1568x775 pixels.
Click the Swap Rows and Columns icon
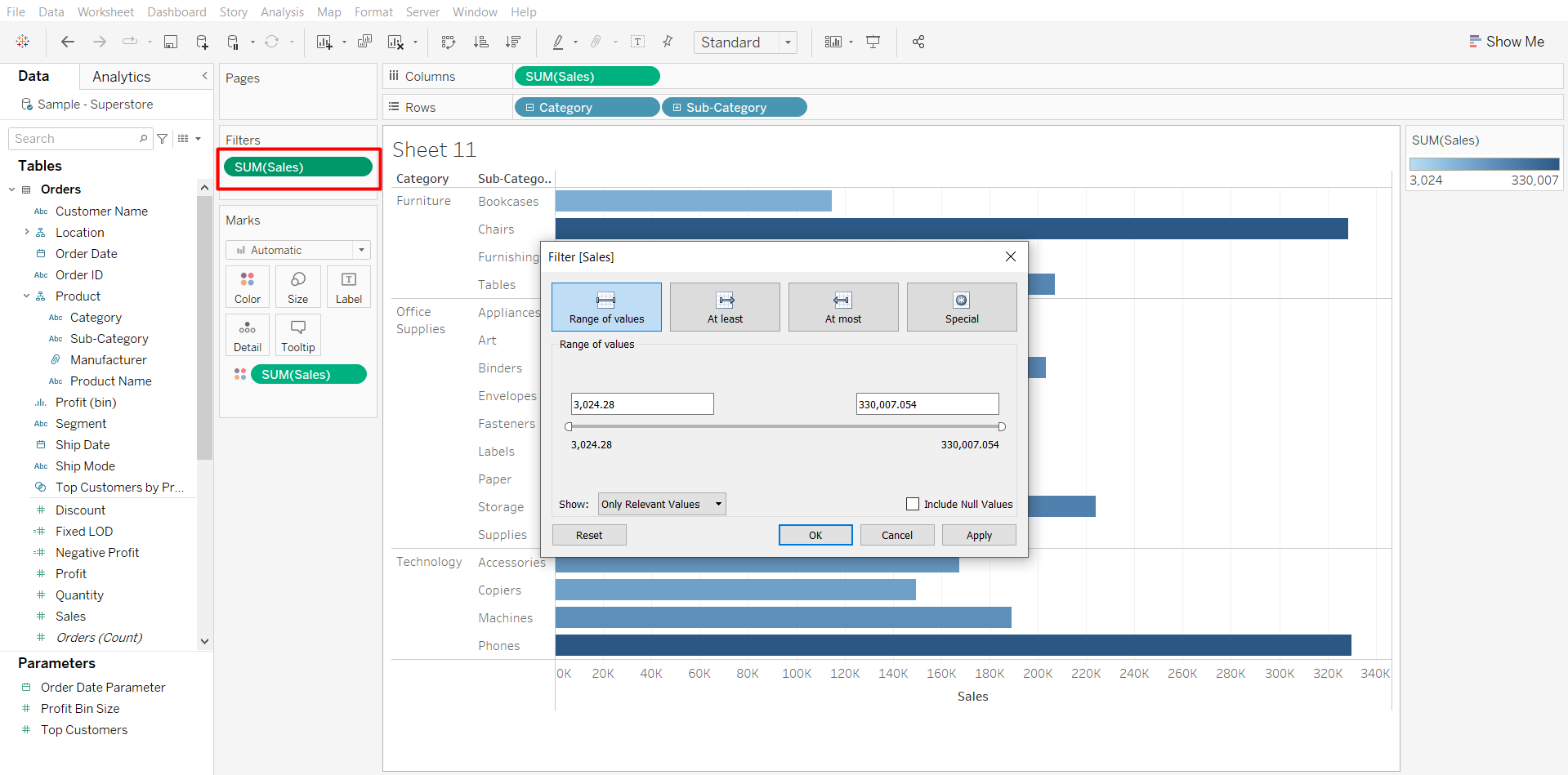pos(449,42)
